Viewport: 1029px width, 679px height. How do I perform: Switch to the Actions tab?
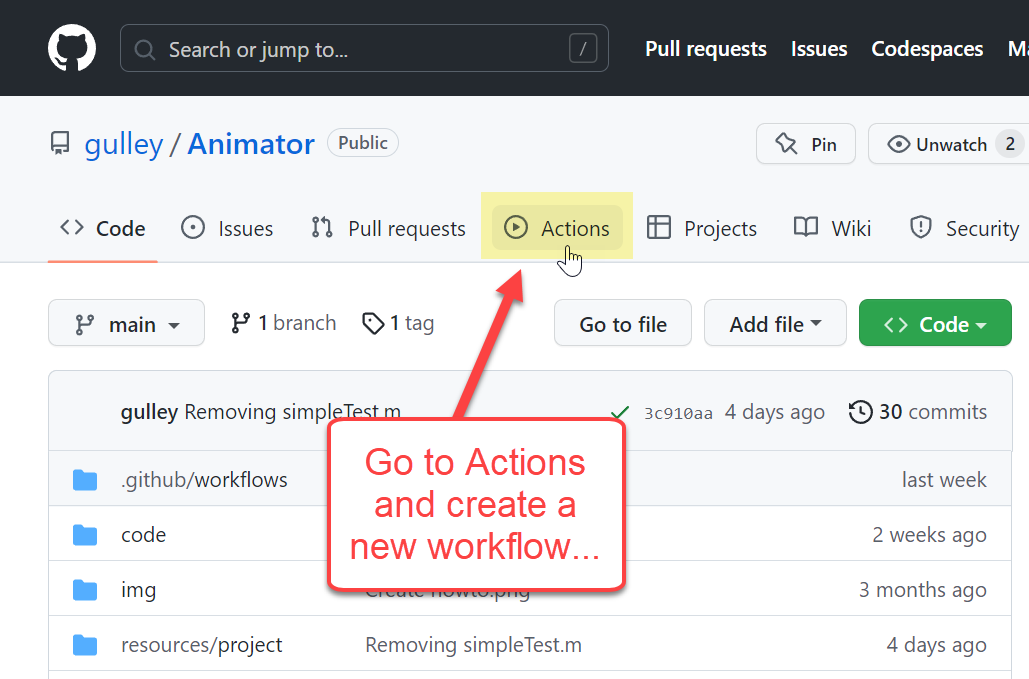click(x=557, y=228)
